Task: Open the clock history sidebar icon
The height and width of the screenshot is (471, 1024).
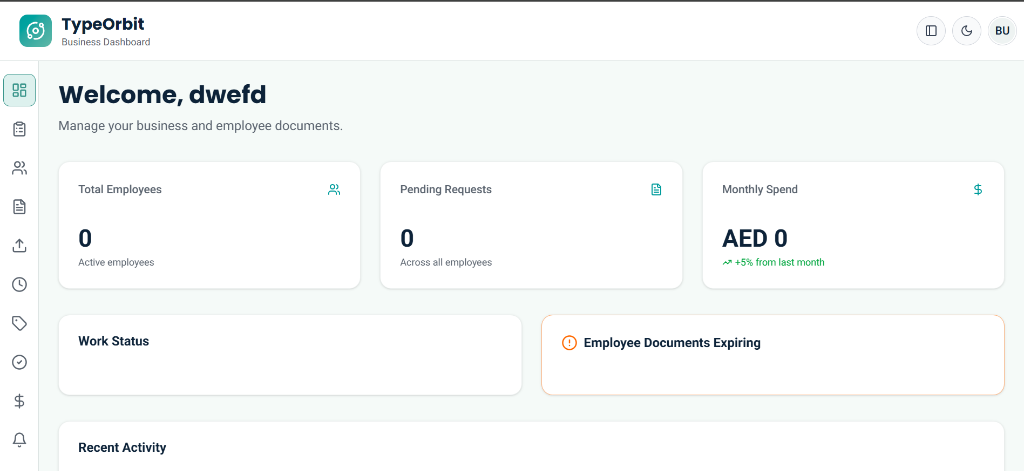Action: [19, 285]
